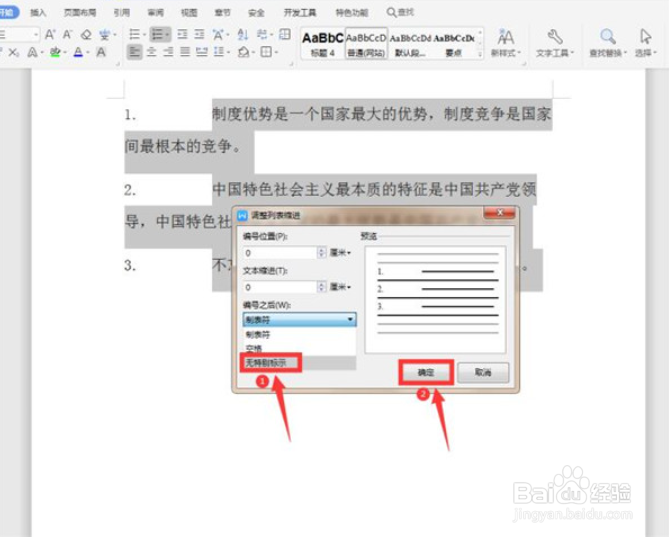The height and width of the screenshot is (537, 669).
Task: Open the 厘米 unit dropdown for 文本缩进
Action: pos(340,287)
